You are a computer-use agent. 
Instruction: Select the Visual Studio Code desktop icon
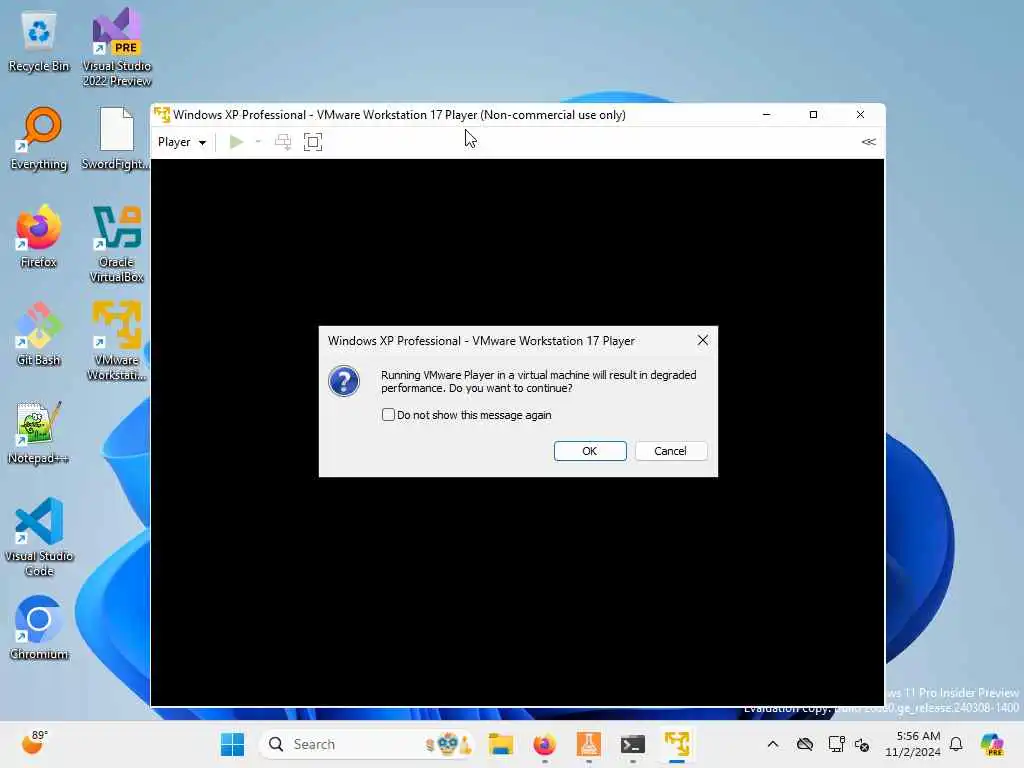39,537
